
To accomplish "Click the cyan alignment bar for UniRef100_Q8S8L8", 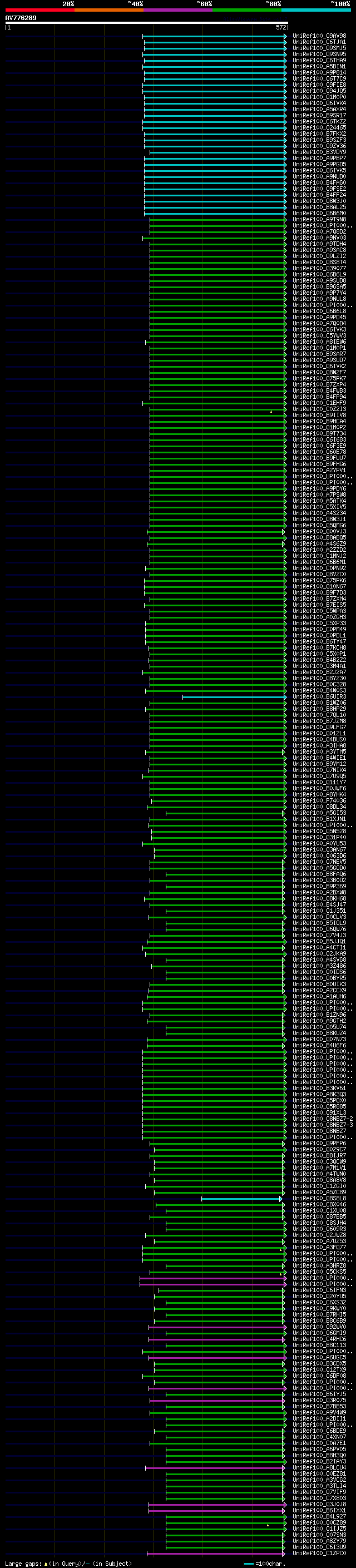I will point(241,1199).
